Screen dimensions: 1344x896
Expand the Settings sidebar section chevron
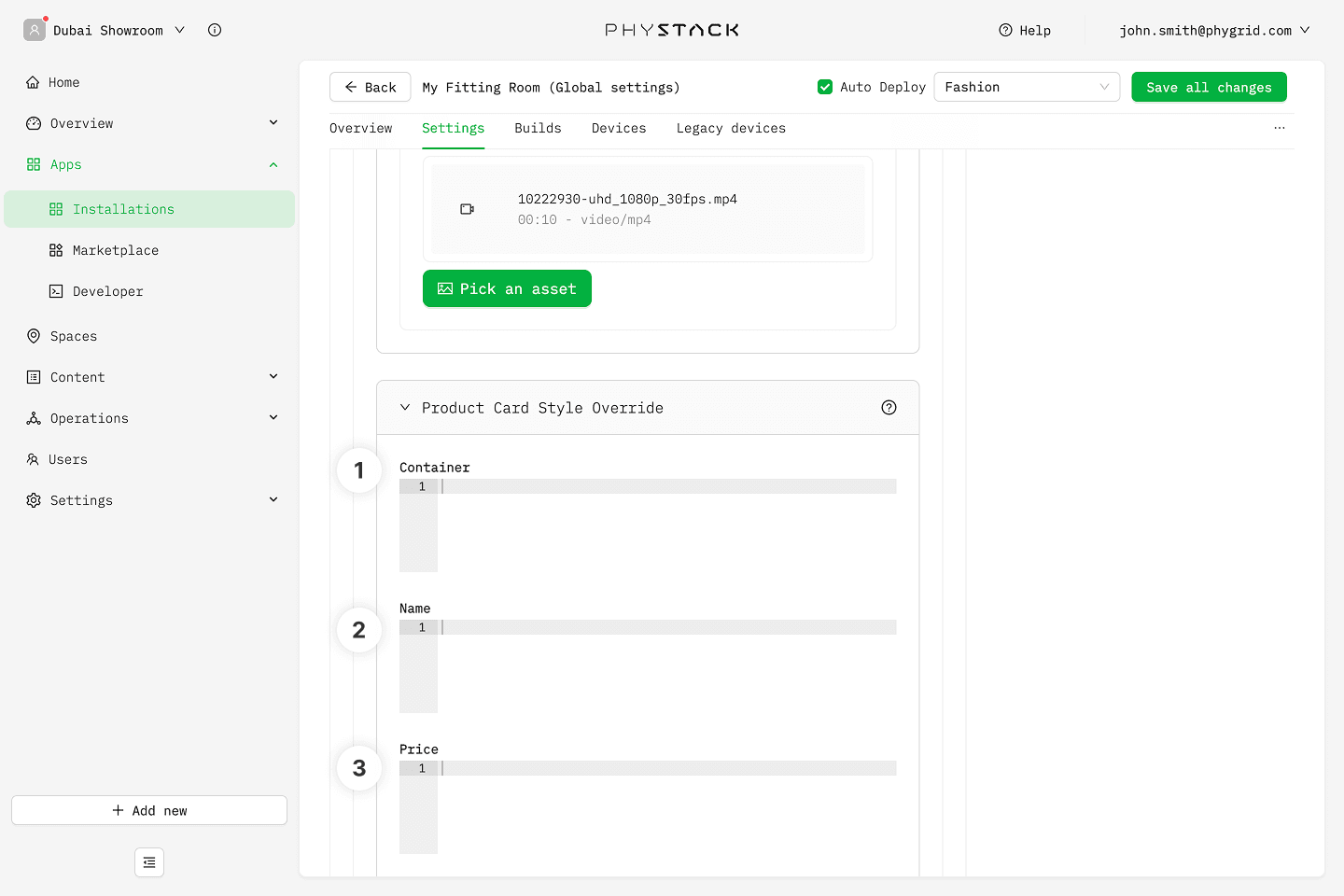click(273, 499)
